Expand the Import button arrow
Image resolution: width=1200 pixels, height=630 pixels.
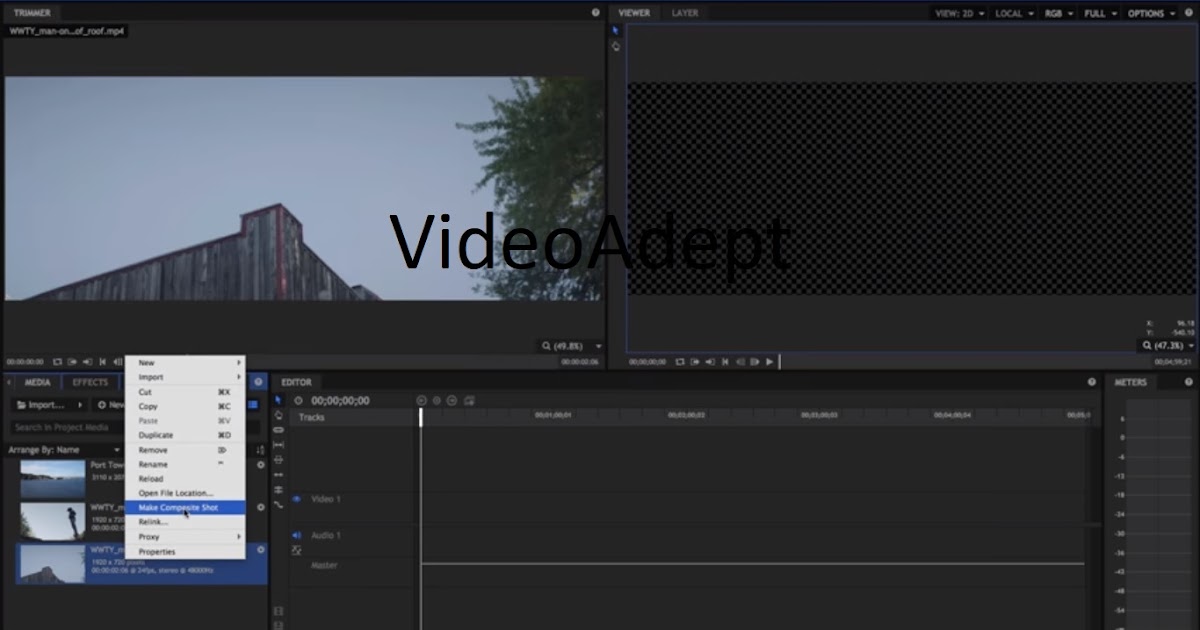81,405
